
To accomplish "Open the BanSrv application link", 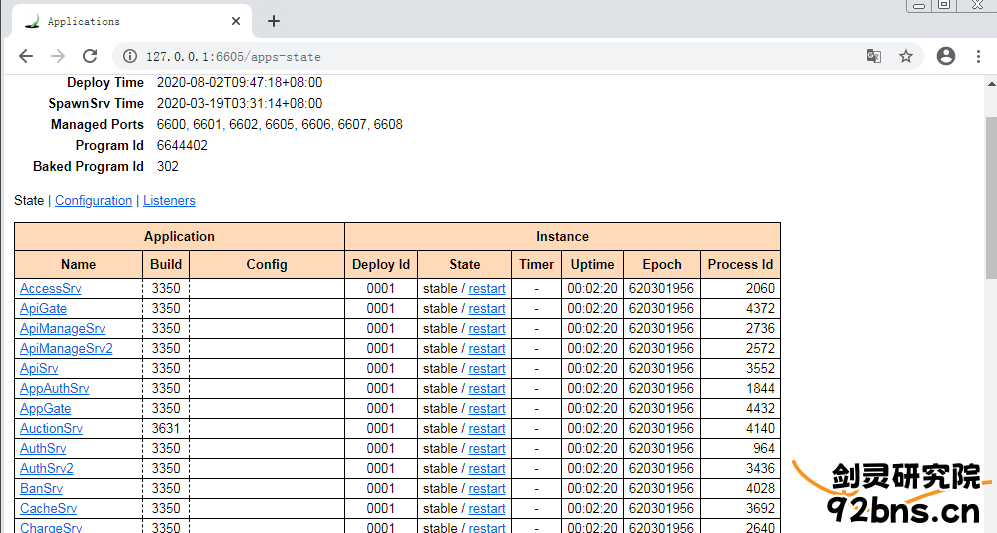I will 41,488.
